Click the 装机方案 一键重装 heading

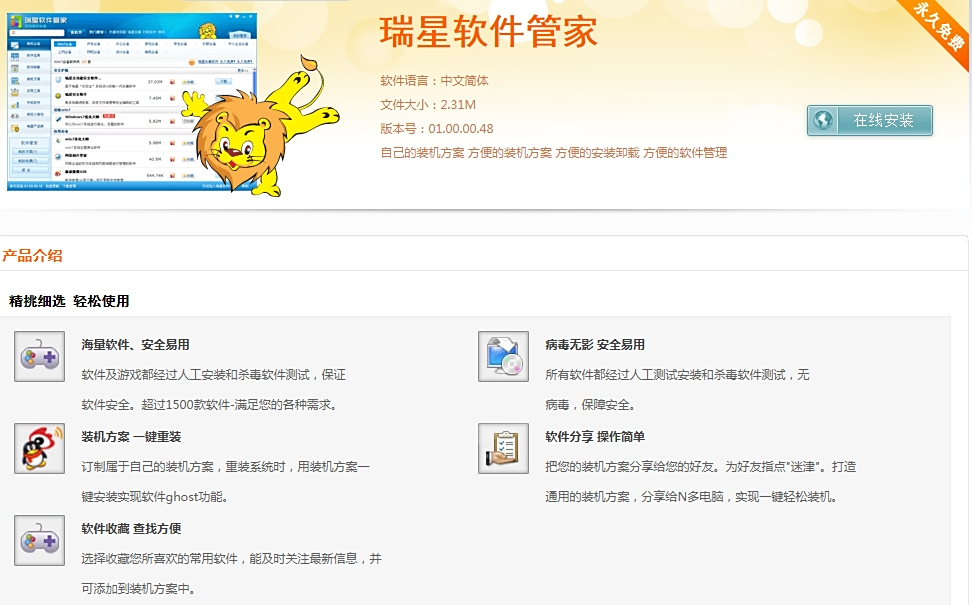(x=131, y=436)
